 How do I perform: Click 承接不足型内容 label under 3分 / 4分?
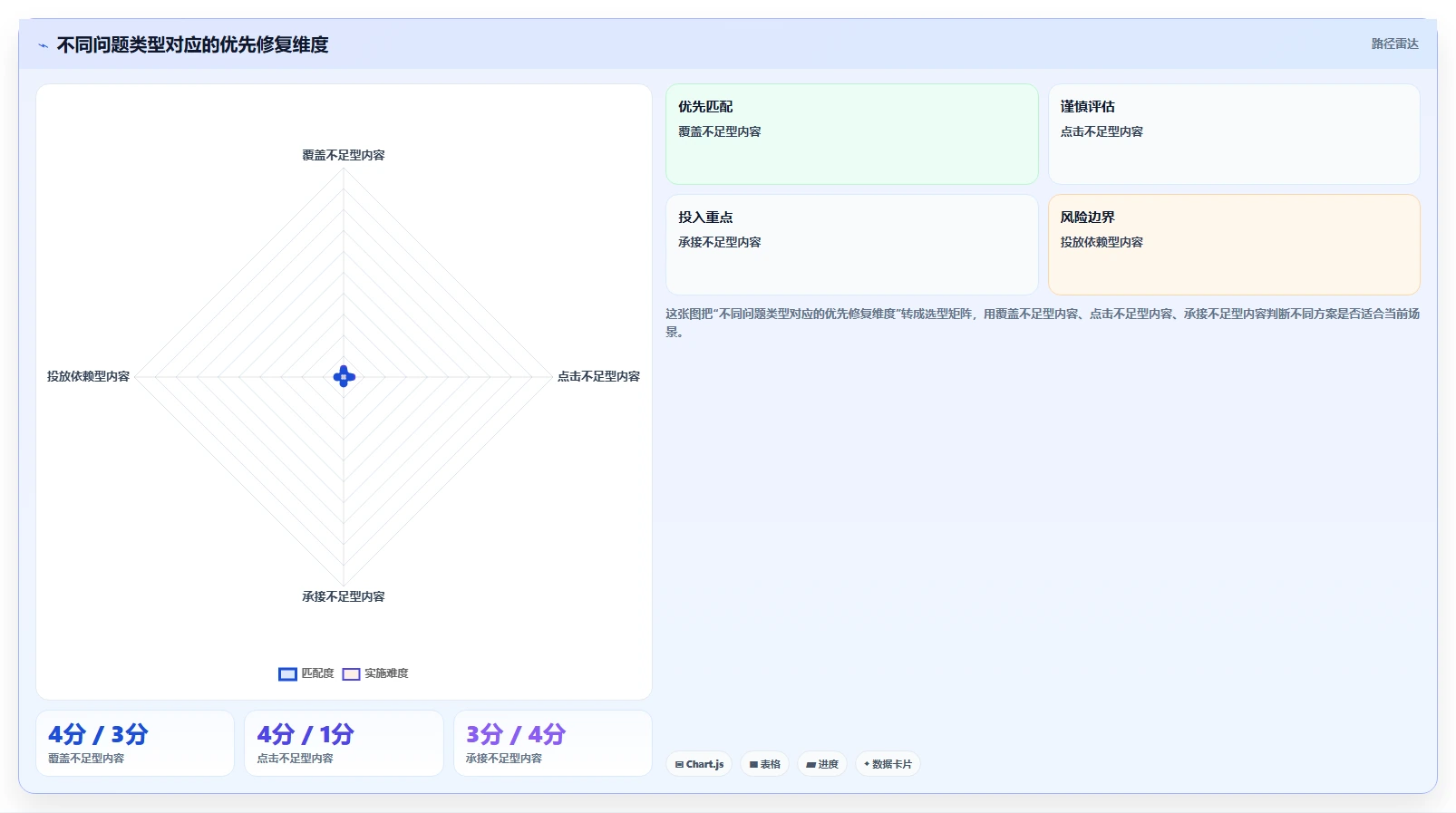coord(504,759)
